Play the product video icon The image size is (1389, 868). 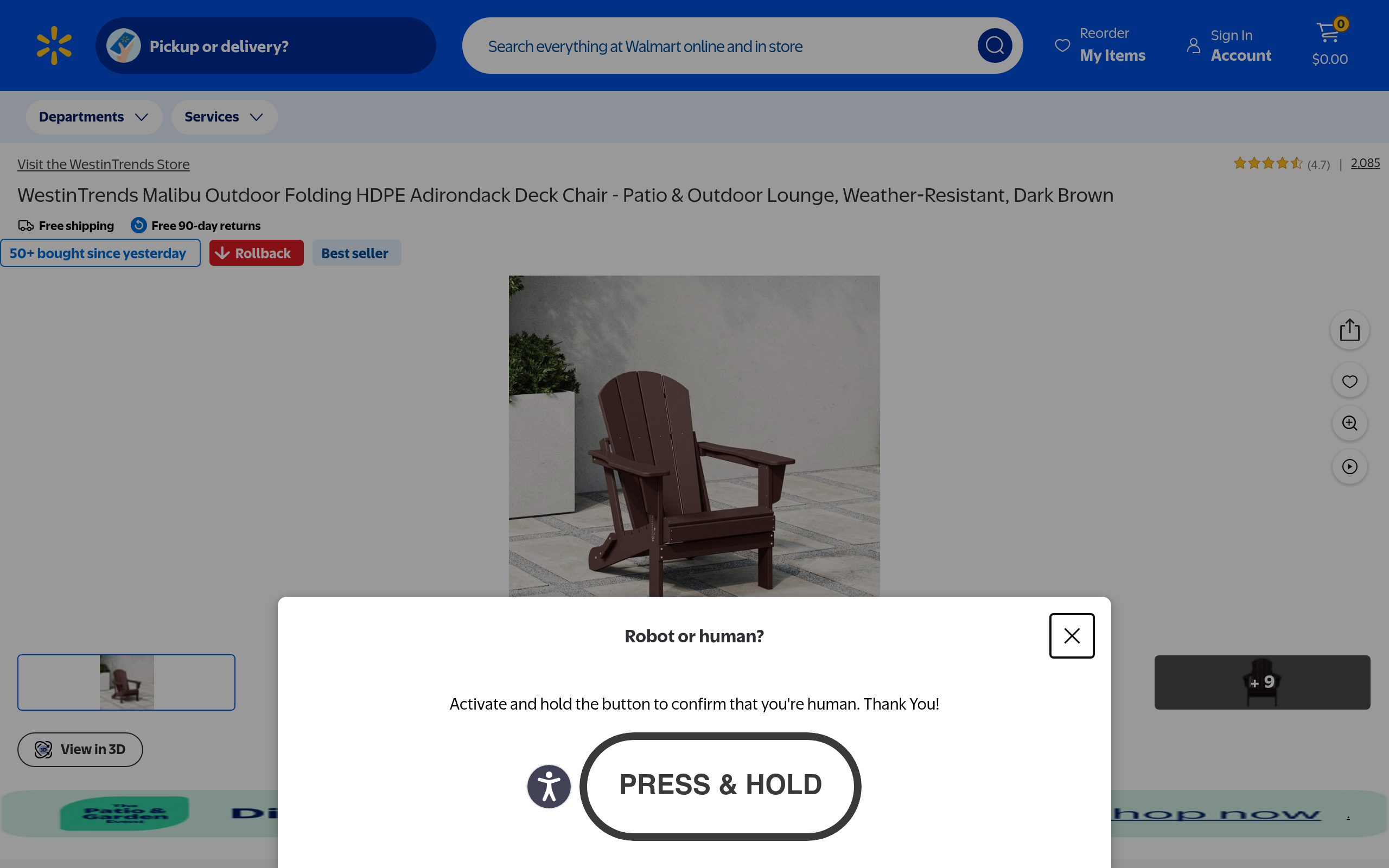[1349, 466]
